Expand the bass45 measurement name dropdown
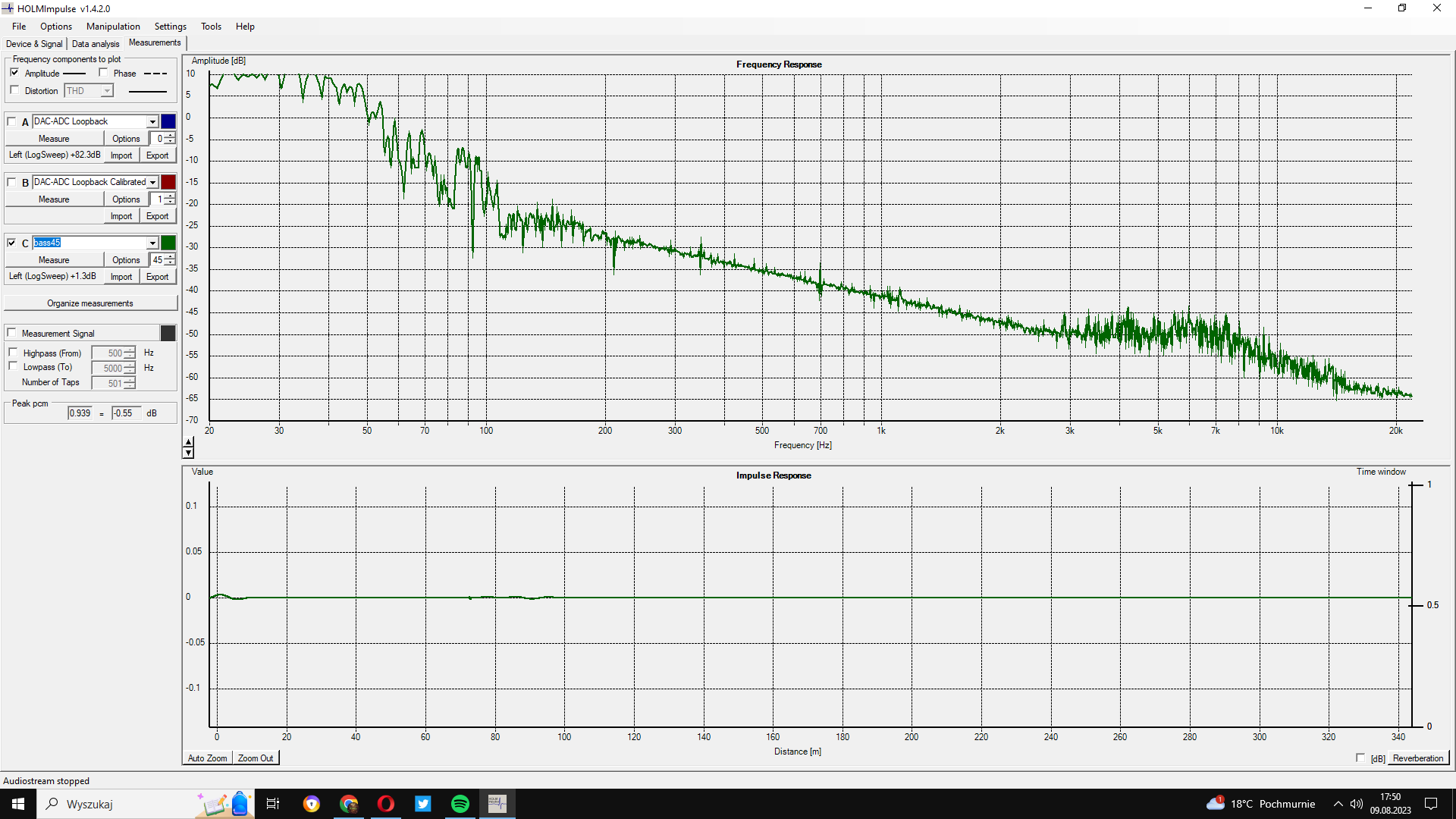 [152, 243]
